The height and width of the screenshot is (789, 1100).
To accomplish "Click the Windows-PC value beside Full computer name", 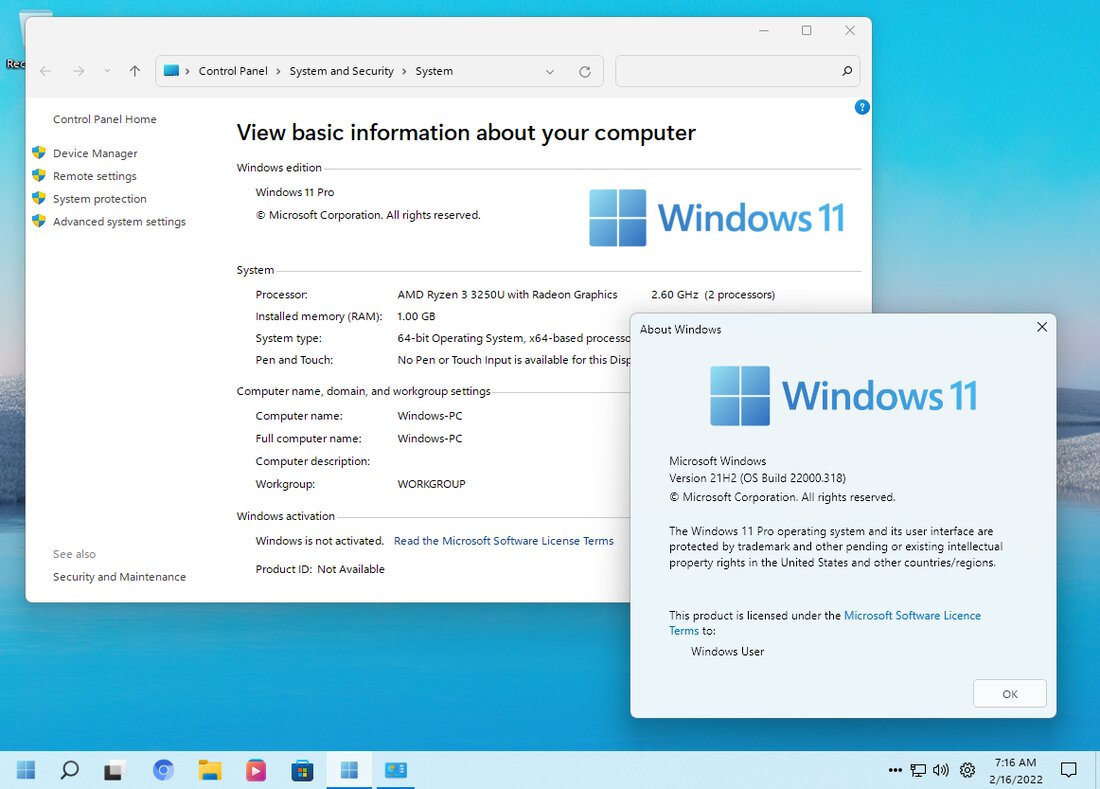I will tap(430, 438).
